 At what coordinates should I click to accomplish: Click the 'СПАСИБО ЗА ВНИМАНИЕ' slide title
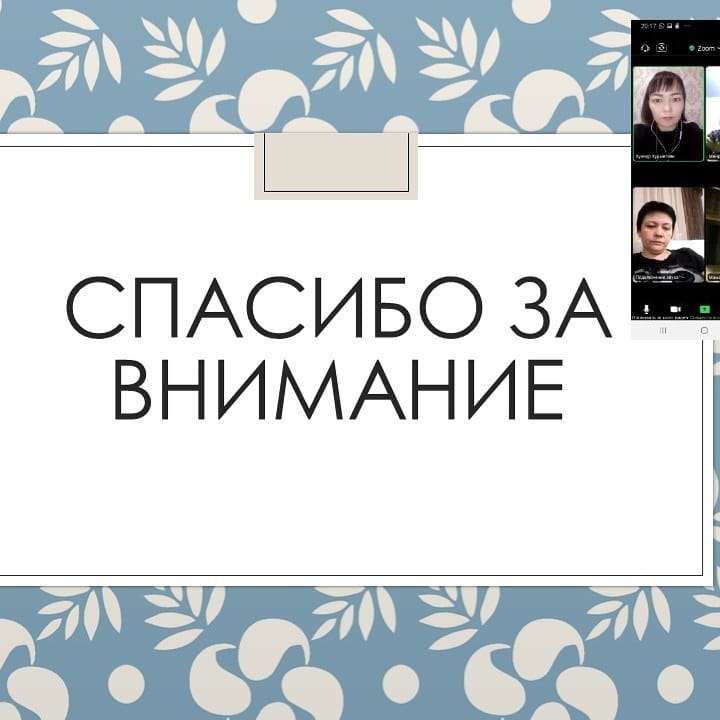(339, 348)
